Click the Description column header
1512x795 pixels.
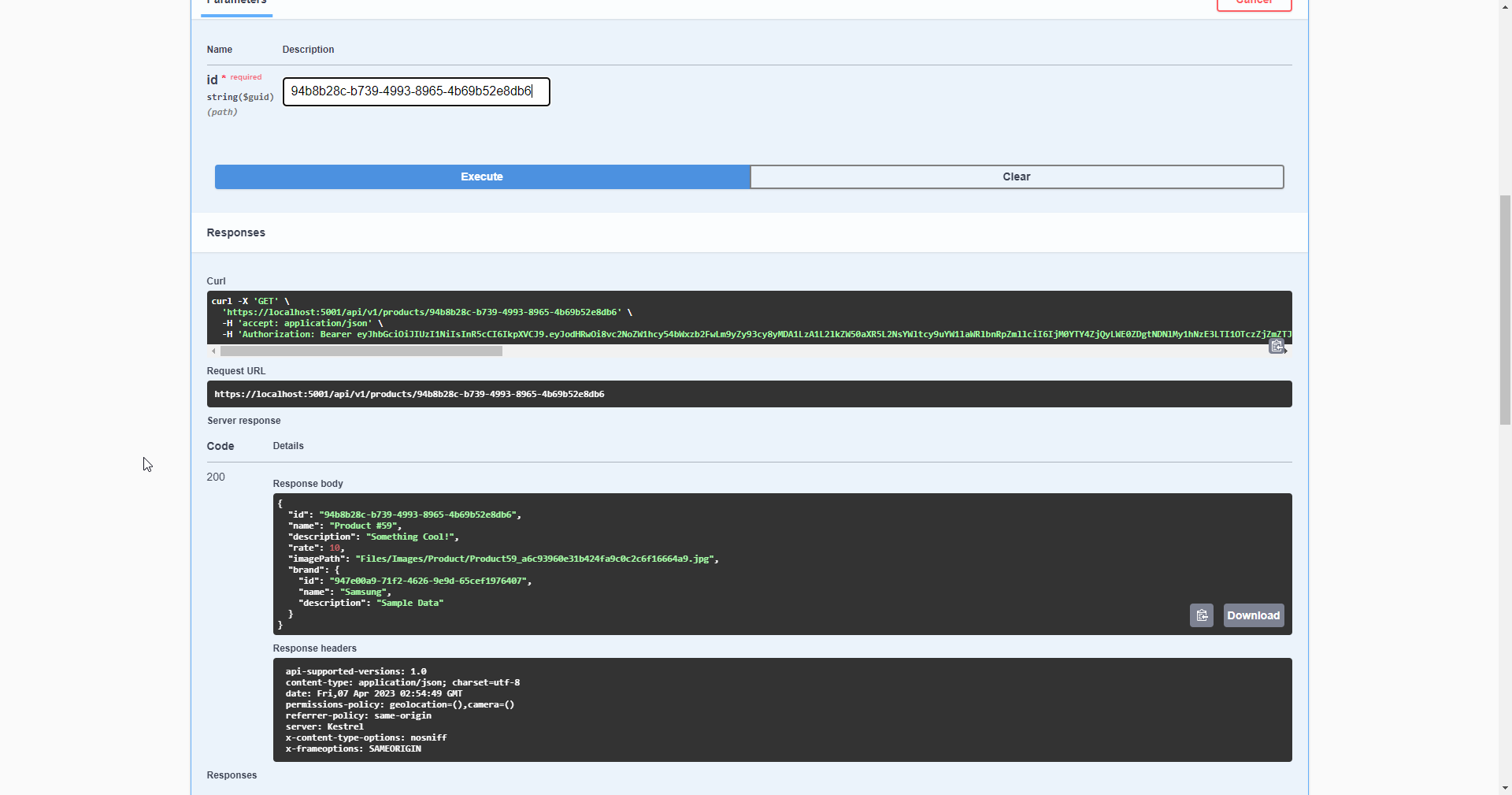(x=308, y=50)
